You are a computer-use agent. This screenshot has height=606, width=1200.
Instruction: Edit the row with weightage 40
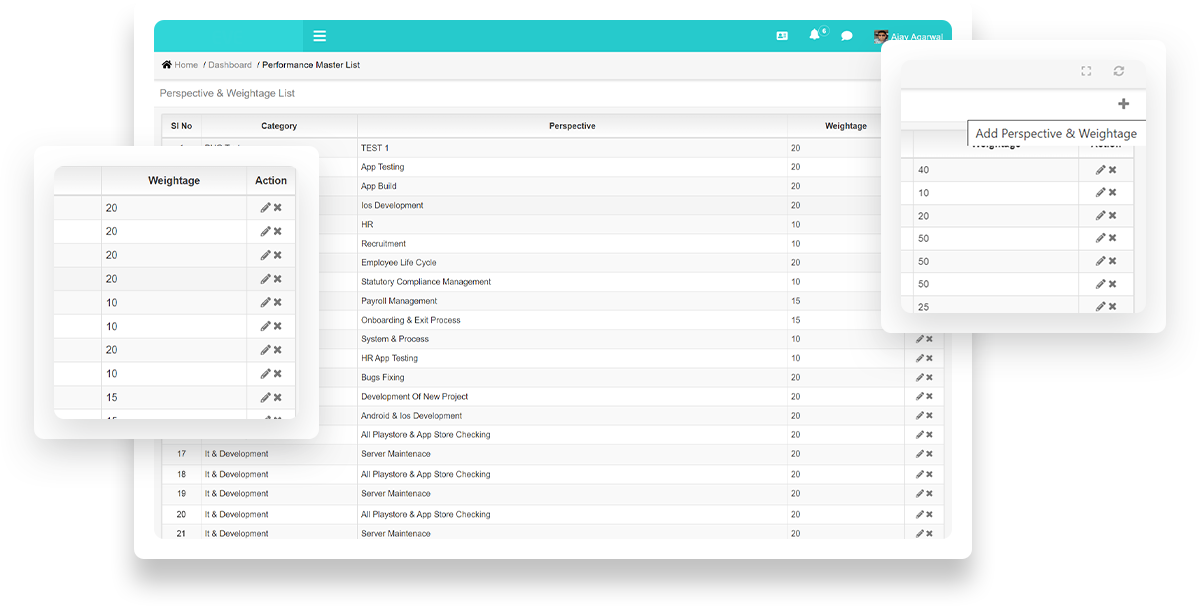coord(1100,170)
